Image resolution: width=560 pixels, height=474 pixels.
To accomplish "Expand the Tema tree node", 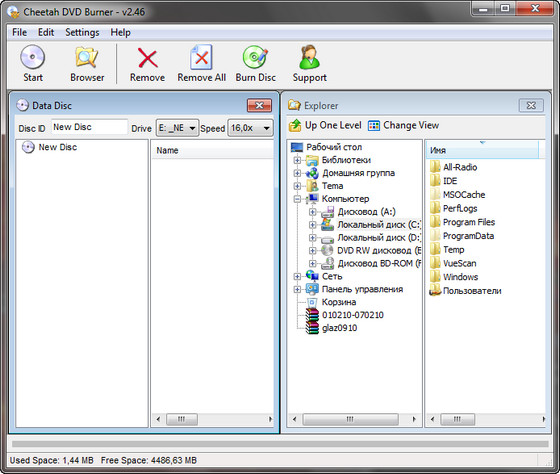I will tap(297, 186).
